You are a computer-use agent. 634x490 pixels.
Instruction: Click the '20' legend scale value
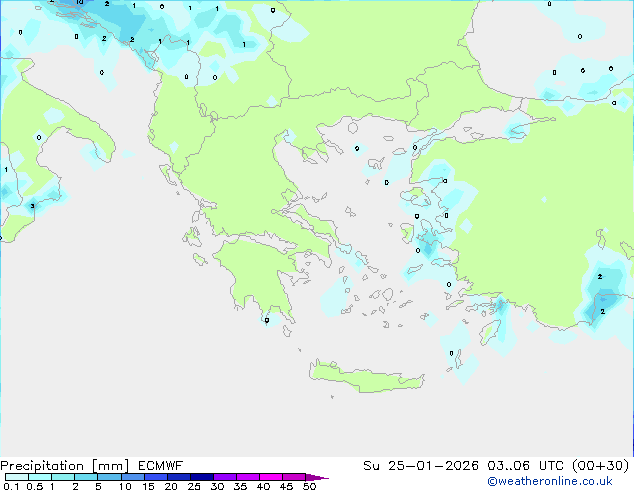[171, 486]
